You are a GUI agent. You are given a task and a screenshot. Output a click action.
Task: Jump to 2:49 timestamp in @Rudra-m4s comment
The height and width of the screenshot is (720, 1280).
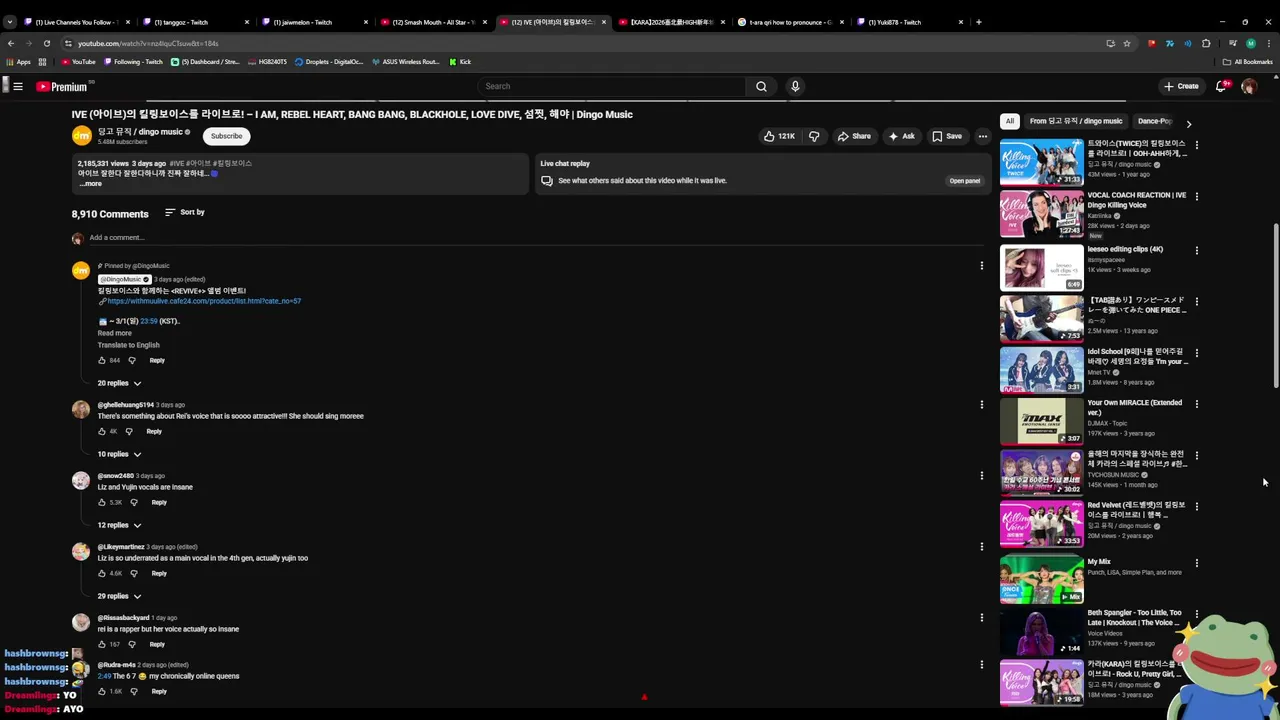click(104, 676)
